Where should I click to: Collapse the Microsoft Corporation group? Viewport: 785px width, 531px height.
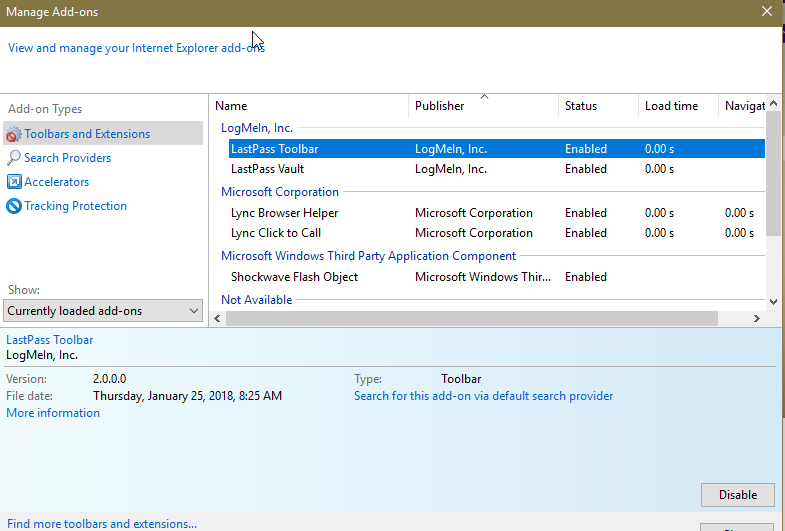coord(279,192)
